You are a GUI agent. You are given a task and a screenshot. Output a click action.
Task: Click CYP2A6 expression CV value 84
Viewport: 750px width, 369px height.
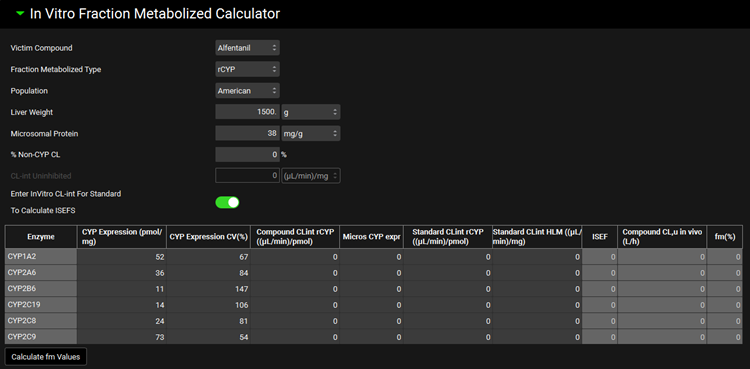click(x=209, y=273)
